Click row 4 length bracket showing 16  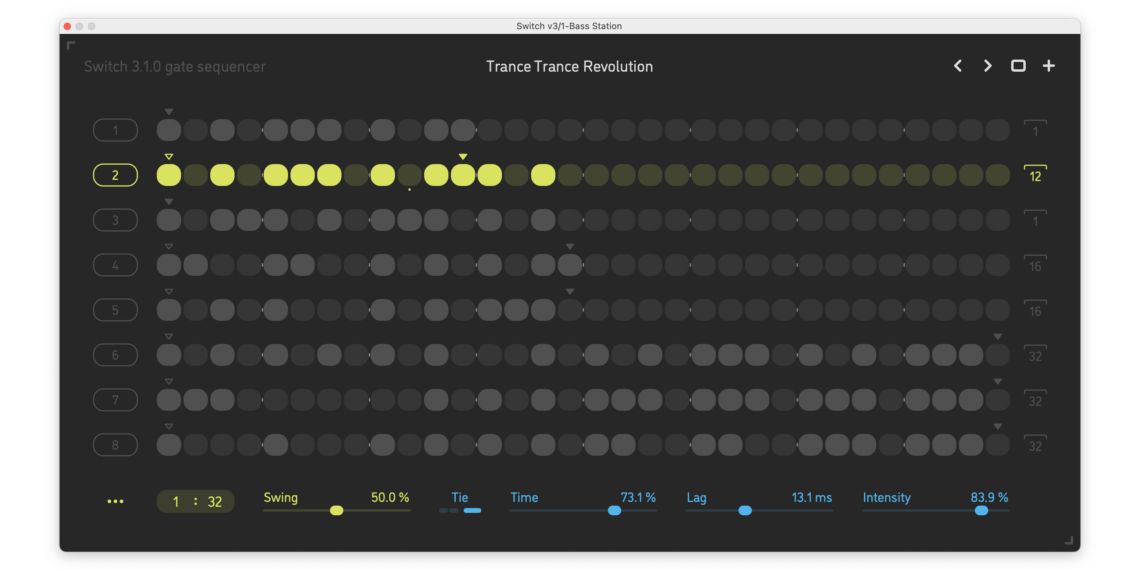pos(1035,265)
